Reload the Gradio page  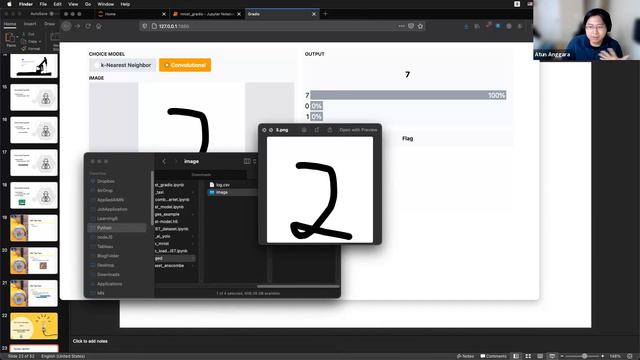(x=88, y=26)
